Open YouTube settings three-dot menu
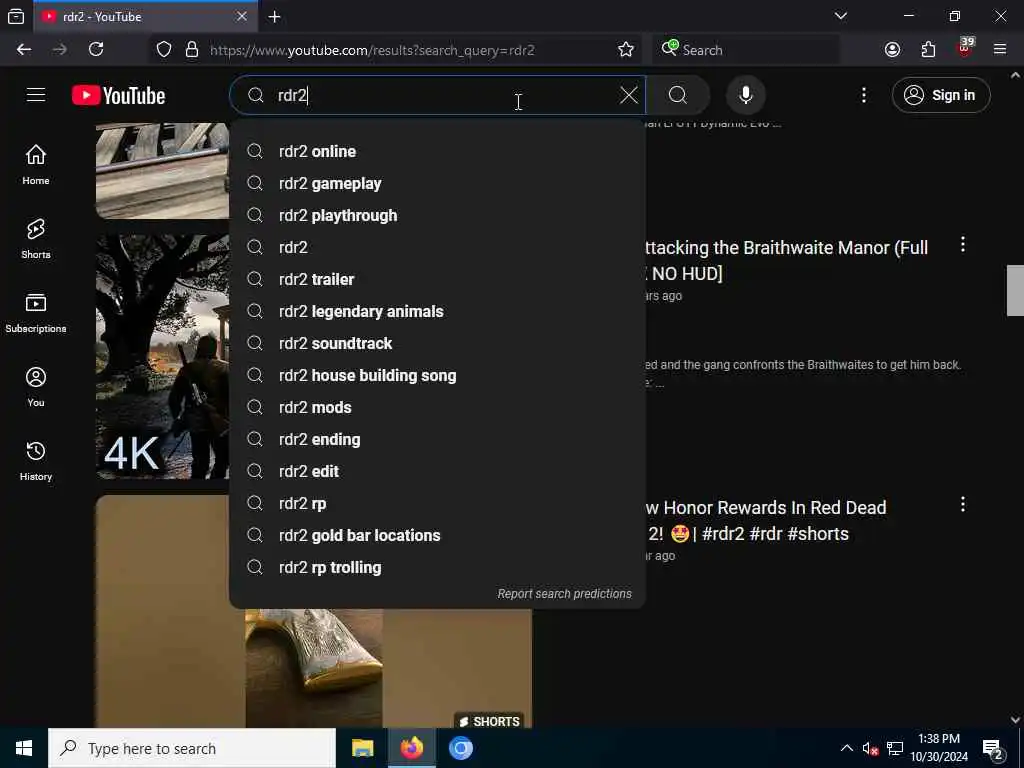This screenshot has width=1024, height=768. tap(863, 95)
